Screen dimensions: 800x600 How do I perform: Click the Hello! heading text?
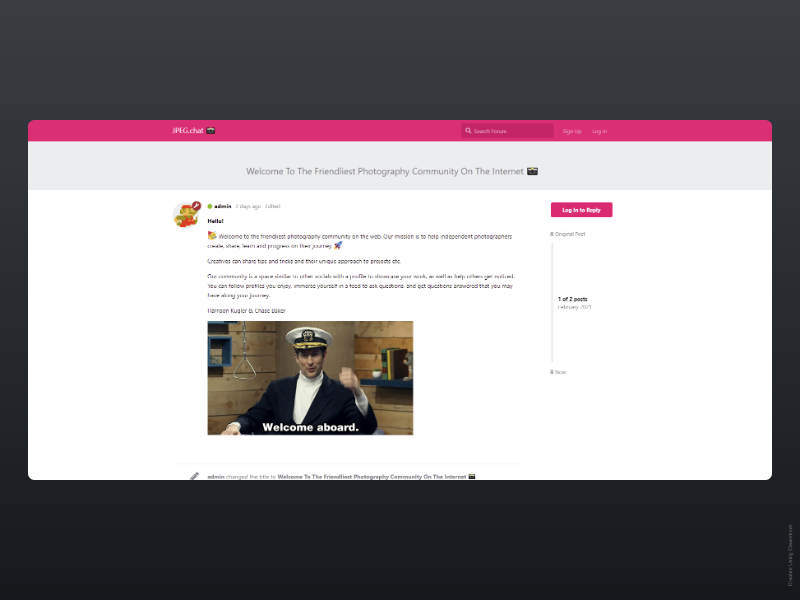tap(215, 221)
